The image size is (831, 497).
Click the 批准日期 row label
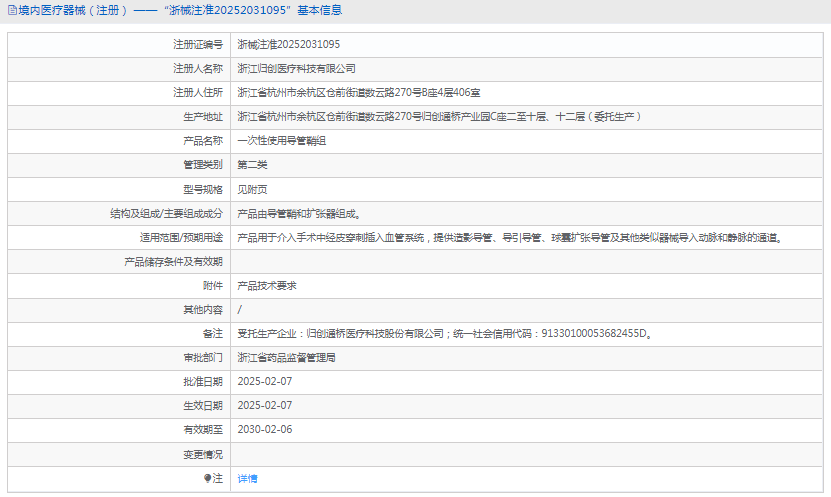[203, 381]
